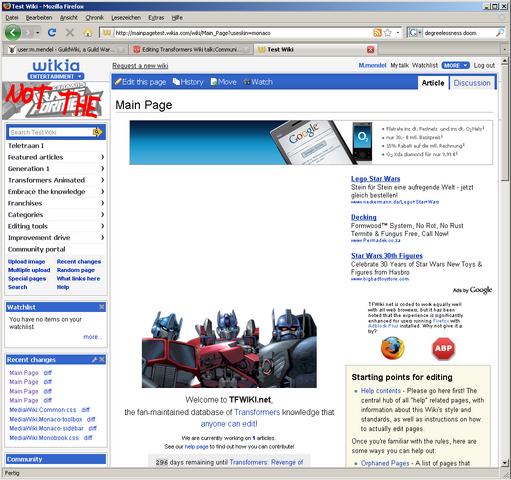
Task: Click the Log out link
Action: pyautogui.click(x=484, y=65)
